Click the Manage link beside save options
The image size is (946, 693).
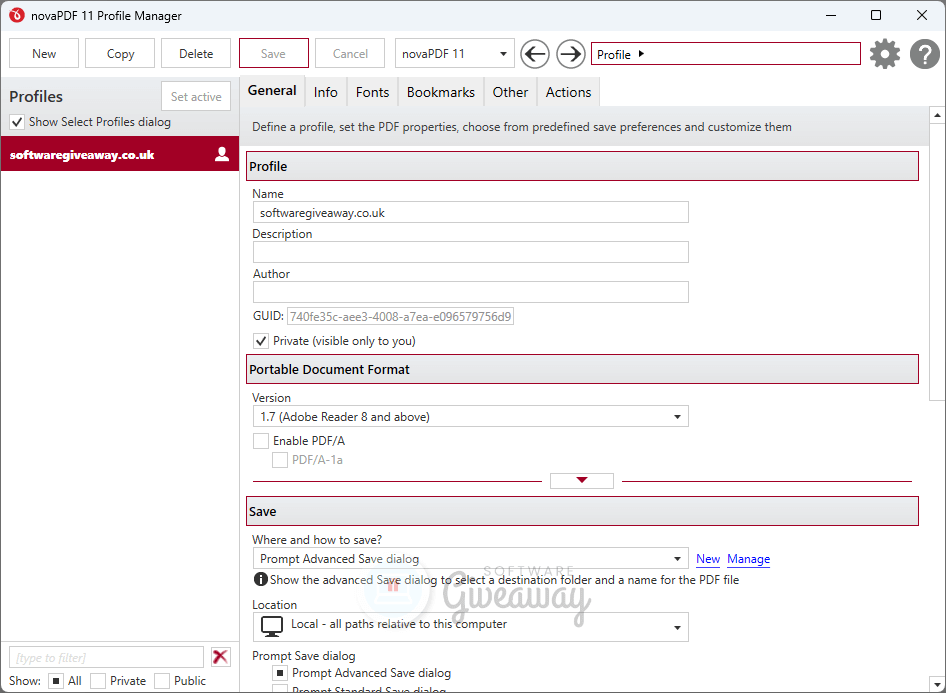748,559
